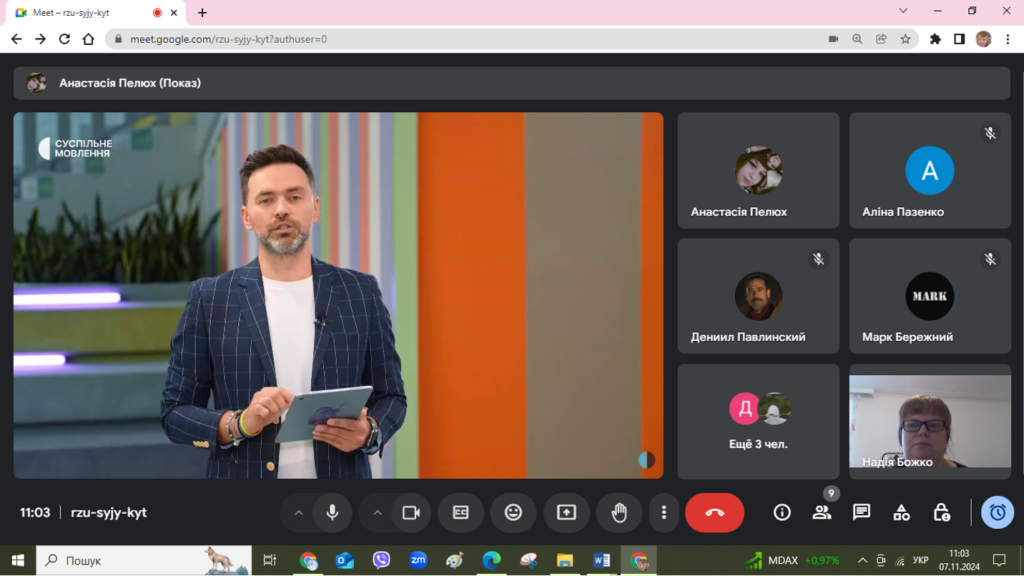Select the Марк Бережний participant tile
The height and width of the screenshot is (576, 1024).
[x=930, y=296]
